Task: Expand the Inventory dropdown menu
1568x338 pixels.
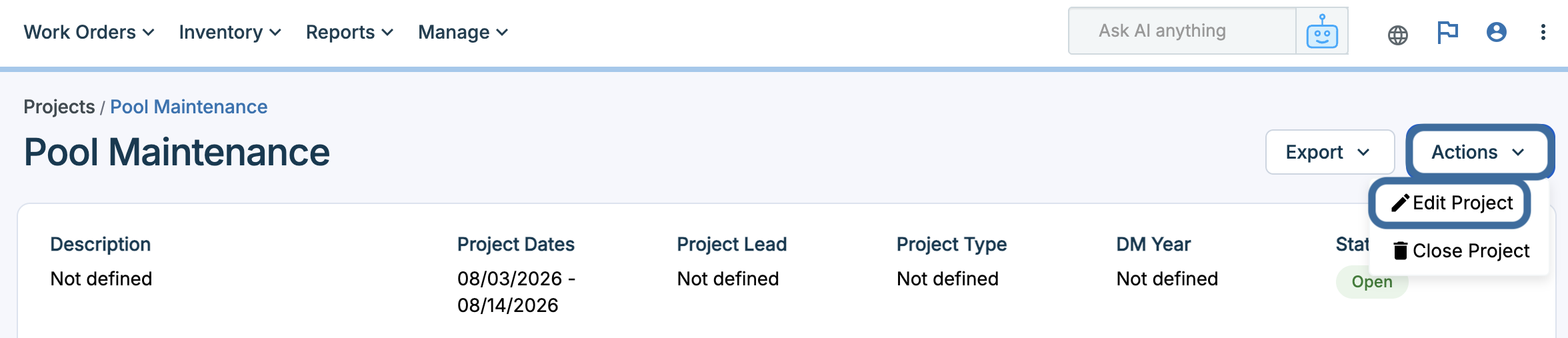Action: pos(230,32)
